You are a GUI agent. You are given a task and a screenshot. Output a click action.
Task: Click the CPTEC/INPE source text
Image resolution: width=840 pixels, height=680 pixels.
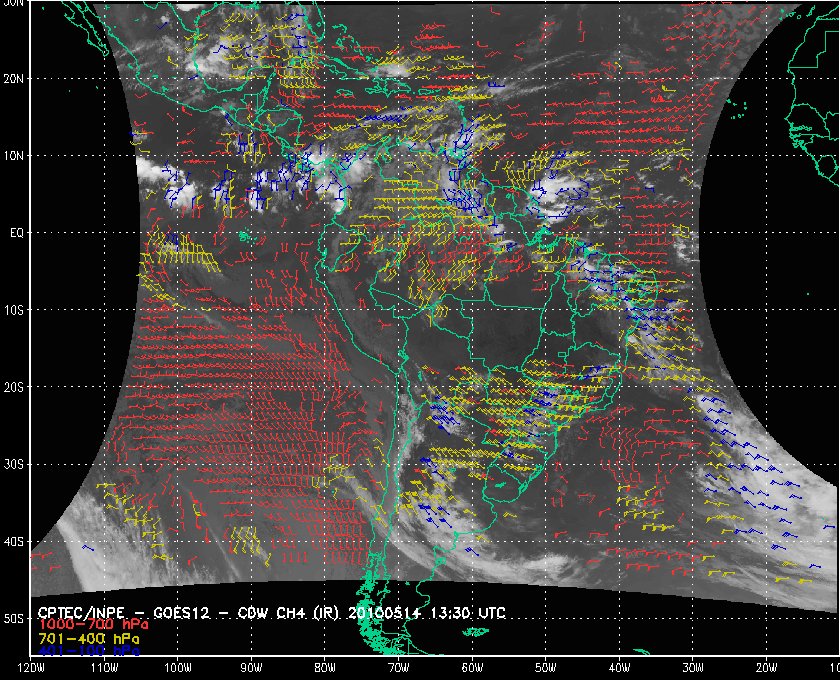click(81, 613)
